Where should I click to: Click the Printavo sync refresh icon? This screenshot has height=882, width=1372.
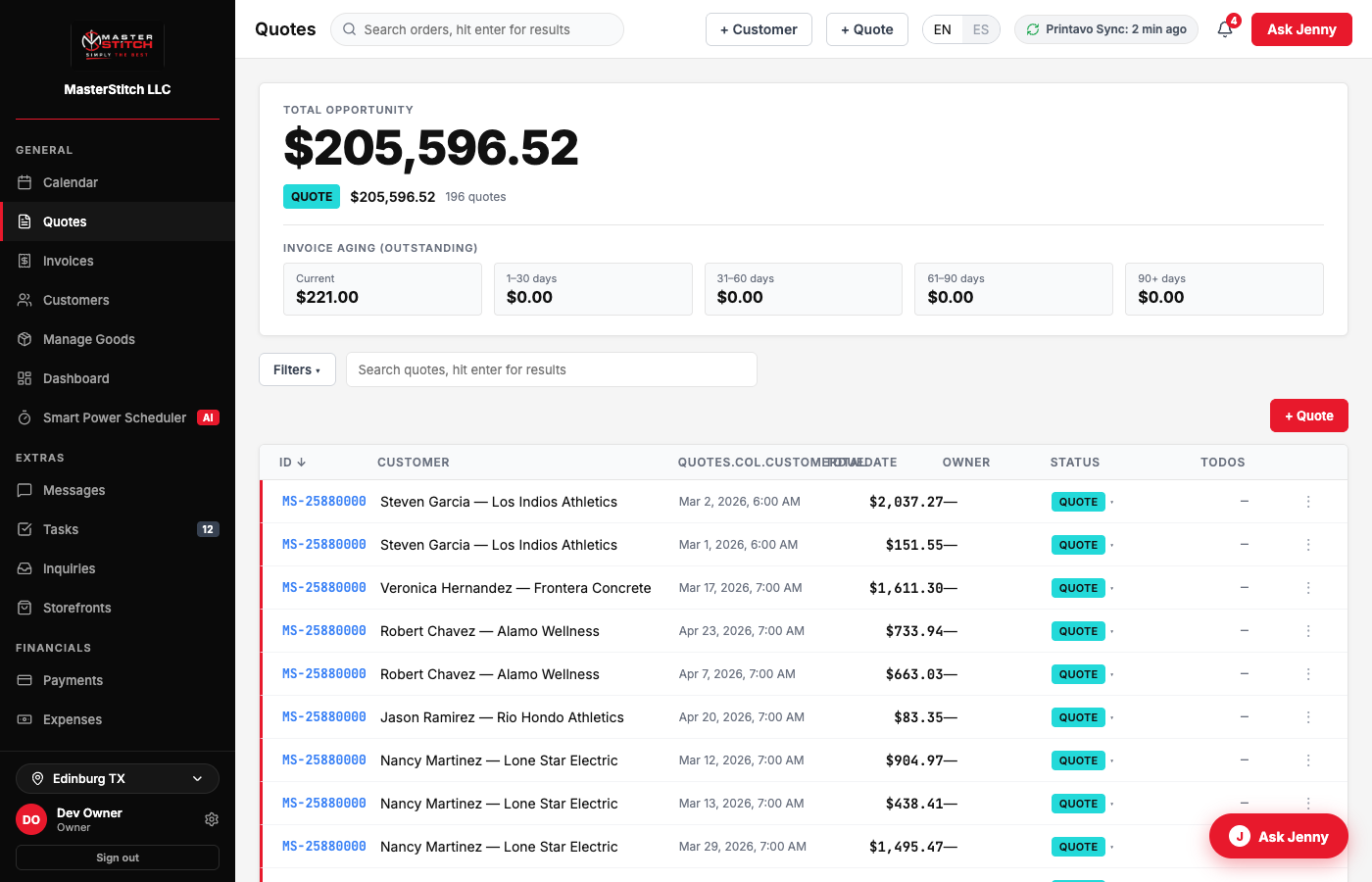[1033, 29]
